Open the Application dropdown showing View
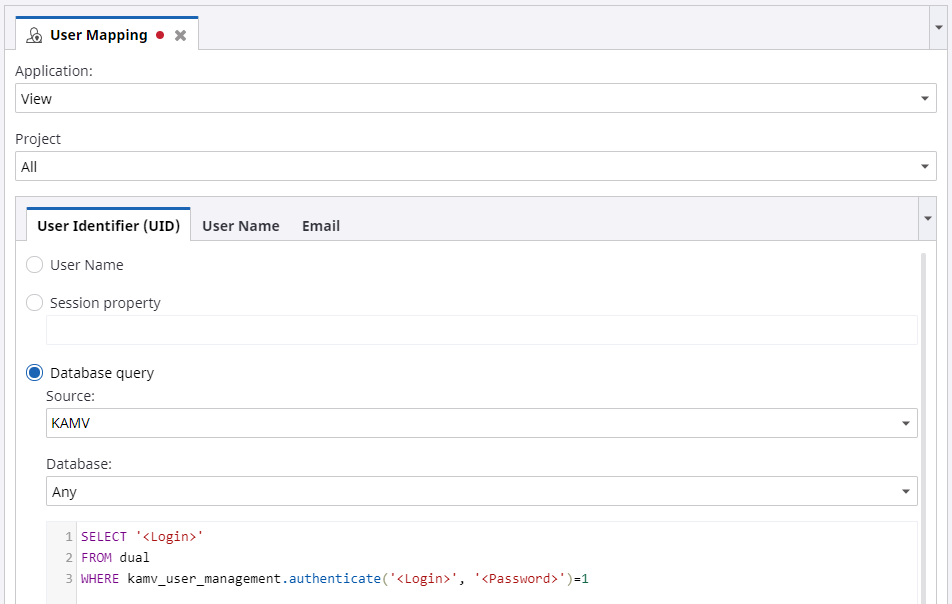 pos(925,98)
